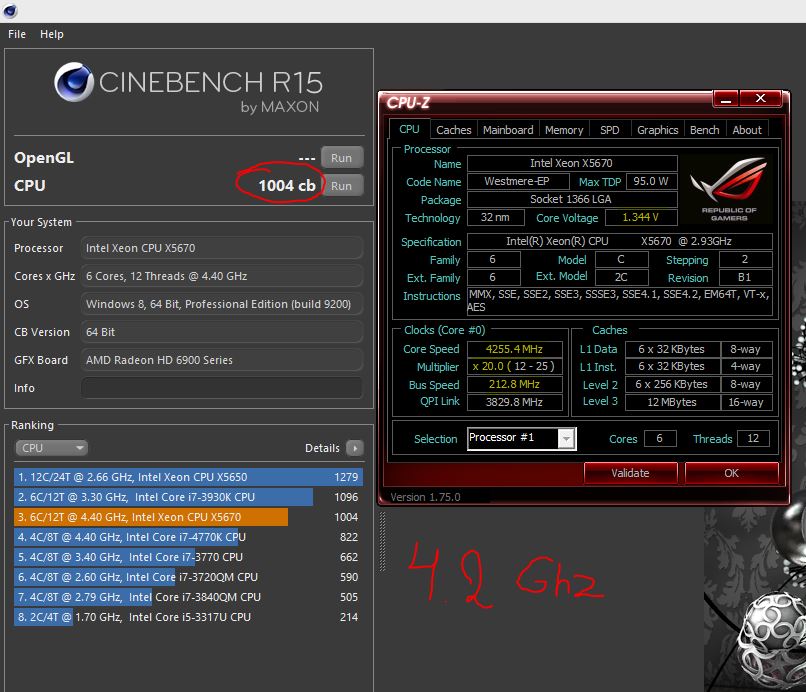Click the Level 2 6 x 256 KBytes value

tap(672, 385)
